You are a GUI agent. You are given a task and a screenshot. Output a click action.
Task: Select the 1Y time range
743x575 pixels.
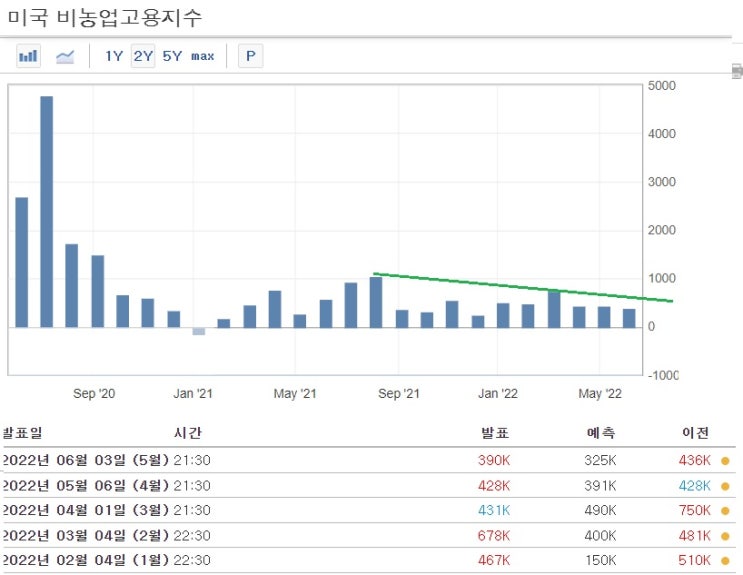click(114, 56)
